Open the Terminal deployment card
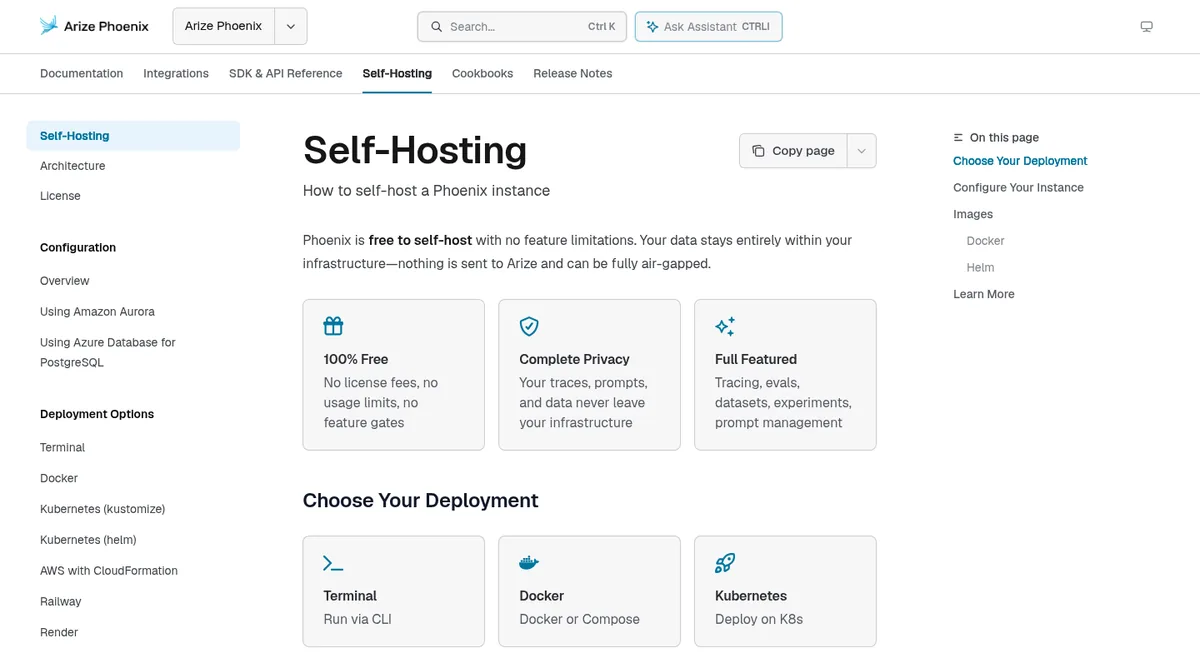Image resolution: width=1200 pixels, height=658 pixels. (393, 591)
